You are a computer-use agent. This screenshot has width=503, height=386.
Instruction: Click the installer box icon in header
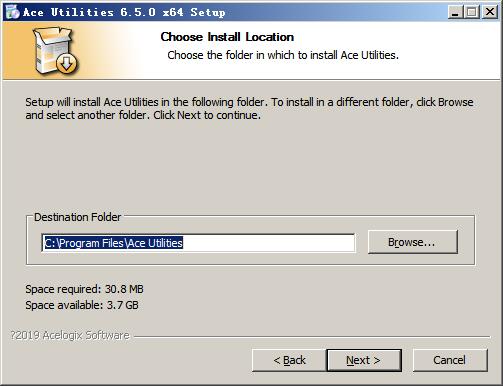click(55, 51)
